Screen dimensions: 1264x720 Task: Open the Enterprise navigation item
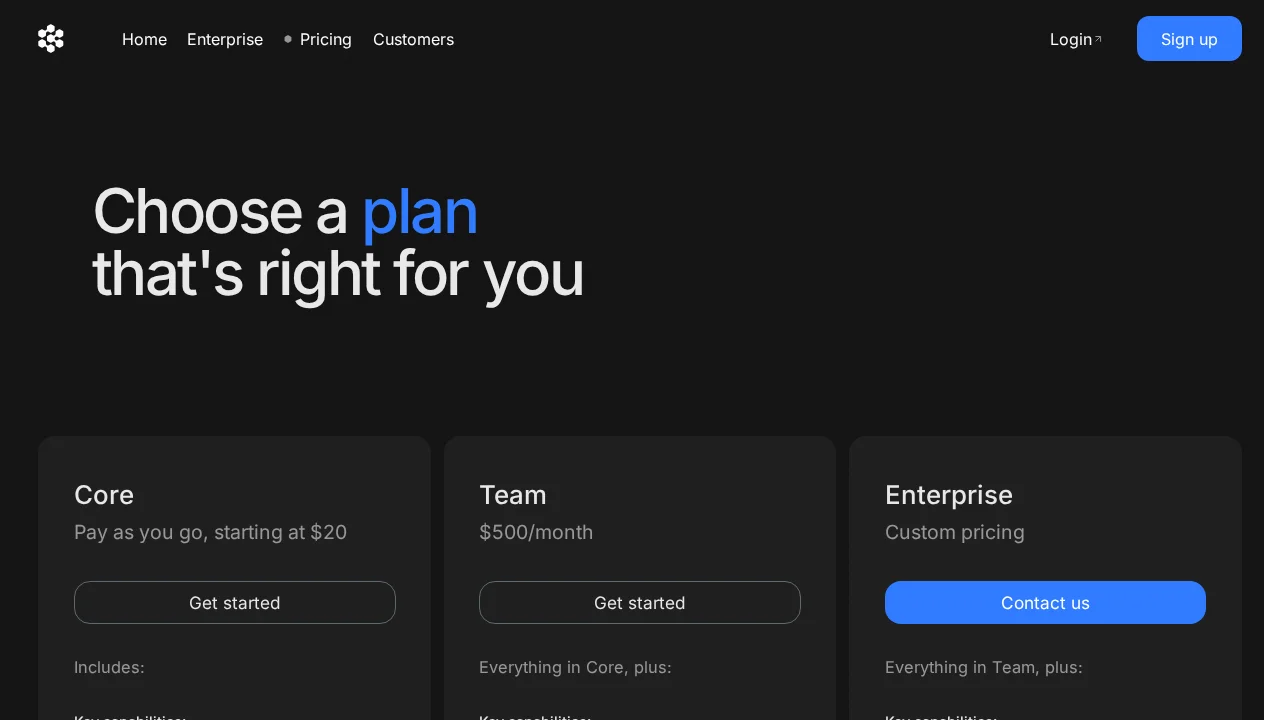click(x=225, y=40)
